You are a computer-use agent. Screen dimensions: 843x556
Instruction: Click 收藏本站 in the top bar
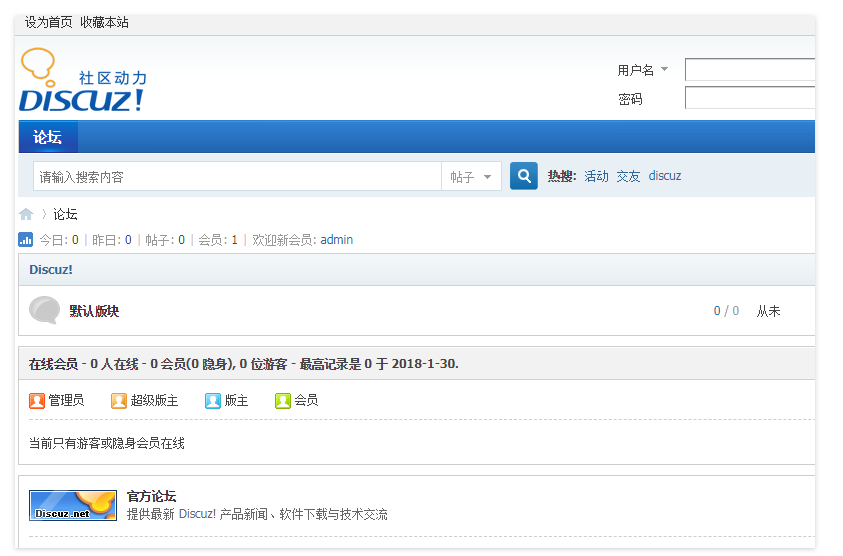click(x=104, y=22)
